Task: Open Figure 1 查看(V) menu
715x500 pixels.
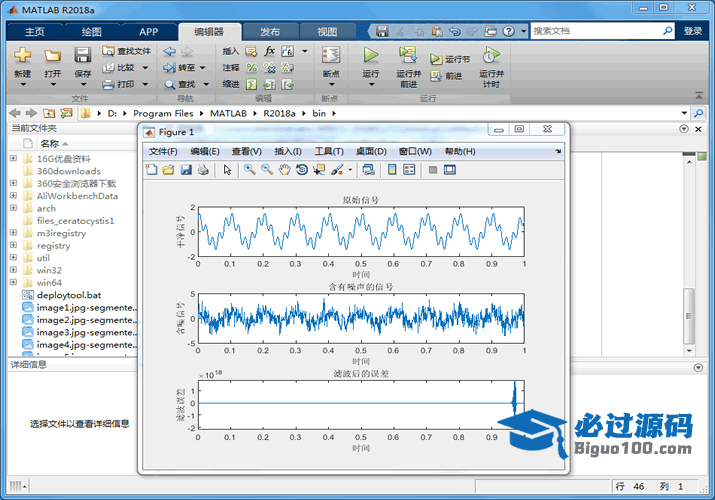Action: pos(246,151)
